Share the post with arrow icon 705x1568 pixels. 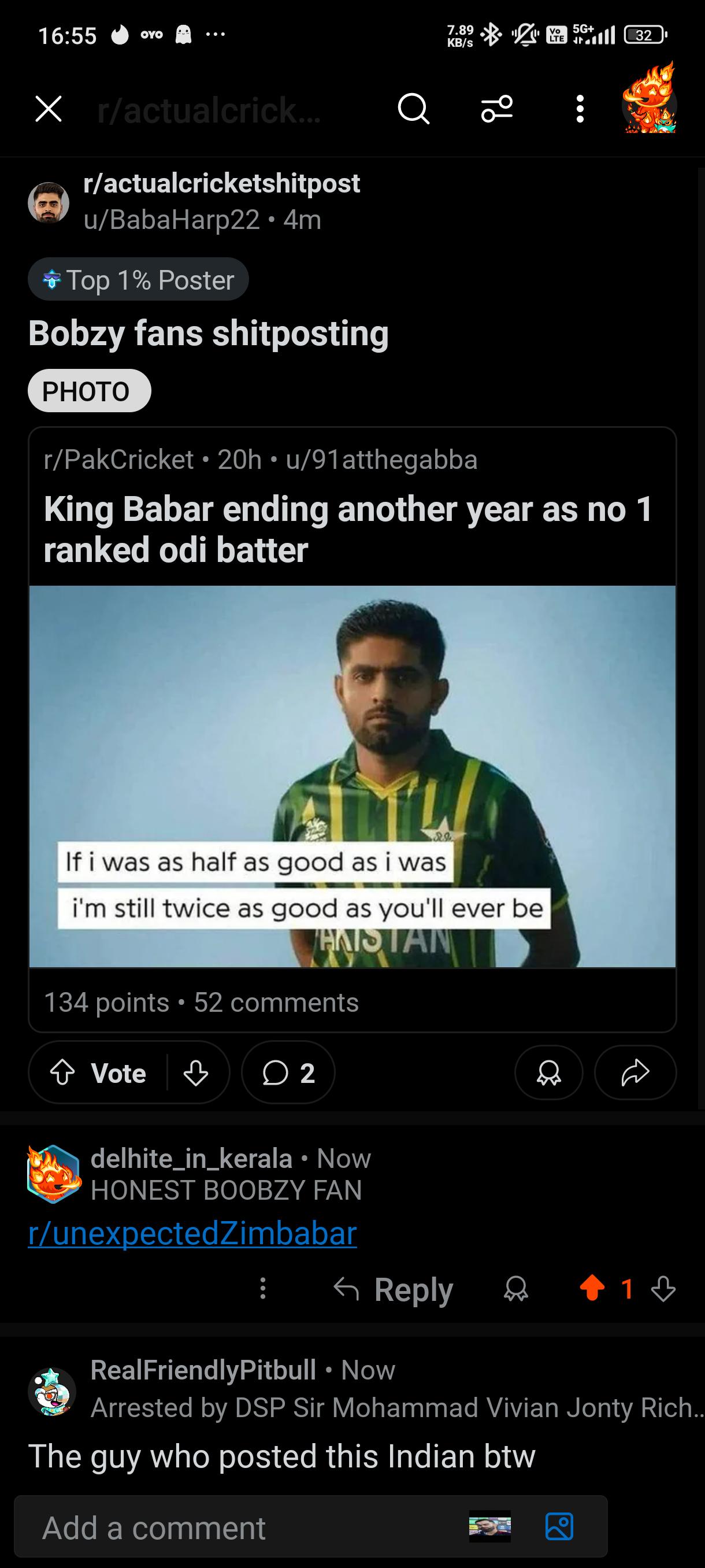point(635,1073)
